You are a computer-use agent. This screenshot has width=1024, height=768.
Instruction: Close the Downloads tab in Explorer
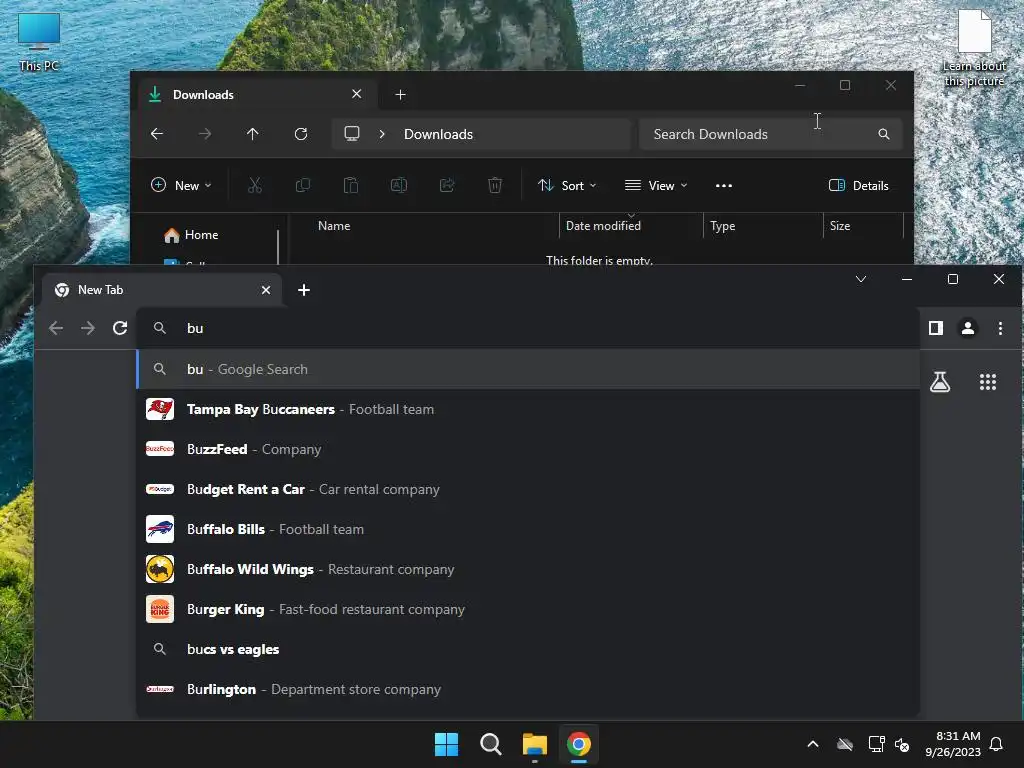pyautogui.click(x=357, y=94)
